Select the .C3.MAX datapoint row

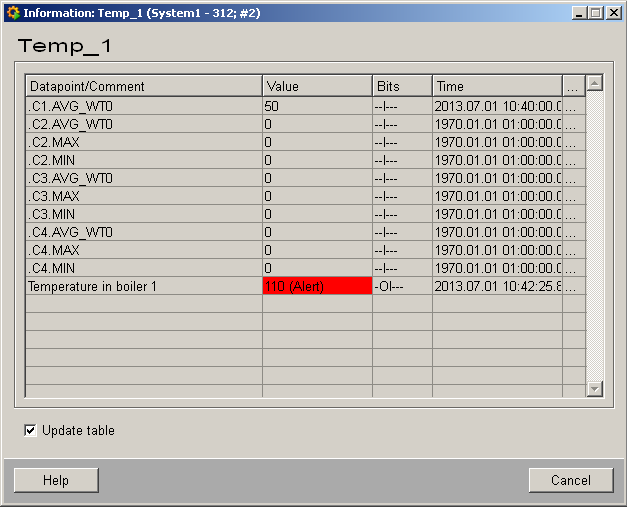[x=144, y=196]
